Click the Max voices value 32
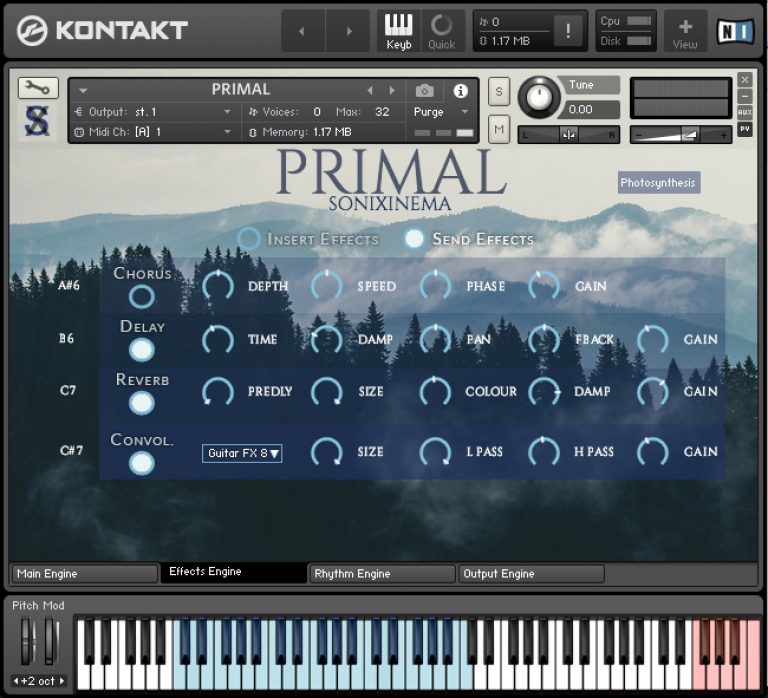This screenshot has height=698, width=768. 382,112
